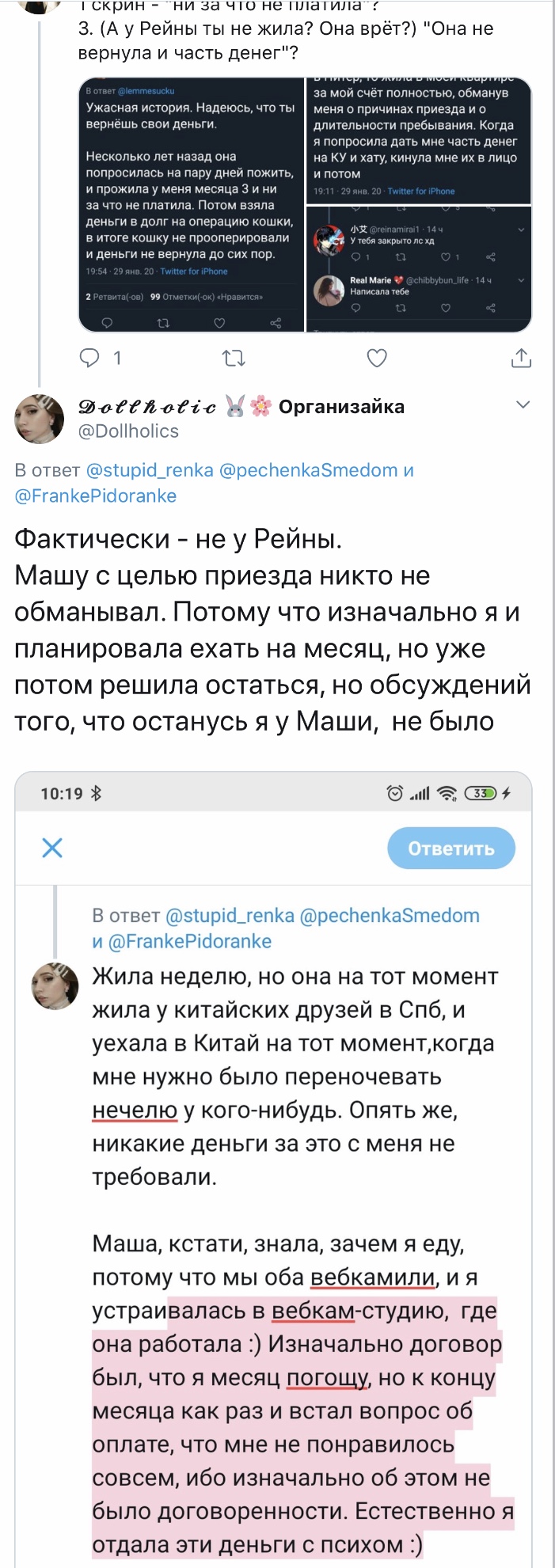Screen dimensions: 555x1568
Task: Share the top tweet using the upload icon
Action: (521, 358)
